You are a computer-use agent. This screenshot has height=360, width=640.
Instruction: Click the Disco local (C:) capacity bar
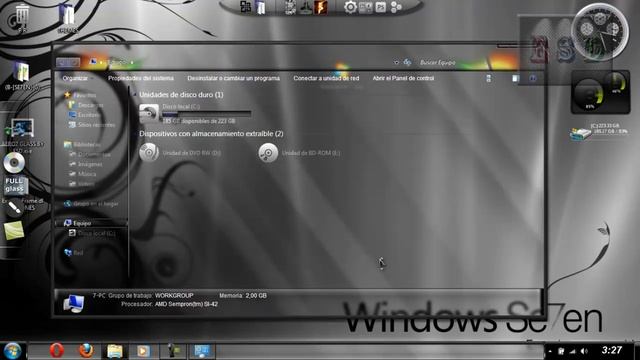pyautogui.click(x=207, y=114)
